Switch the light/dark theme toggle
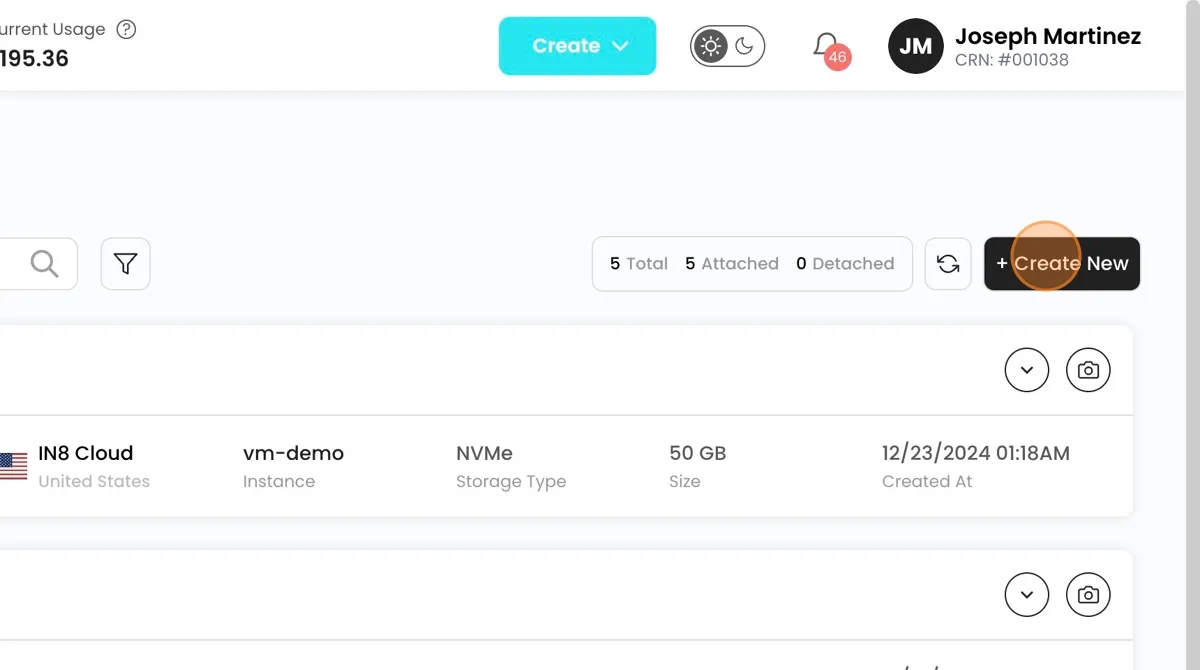Viewport: 1200px width, 670px height. pyautogui.click(x=727, y=46)
